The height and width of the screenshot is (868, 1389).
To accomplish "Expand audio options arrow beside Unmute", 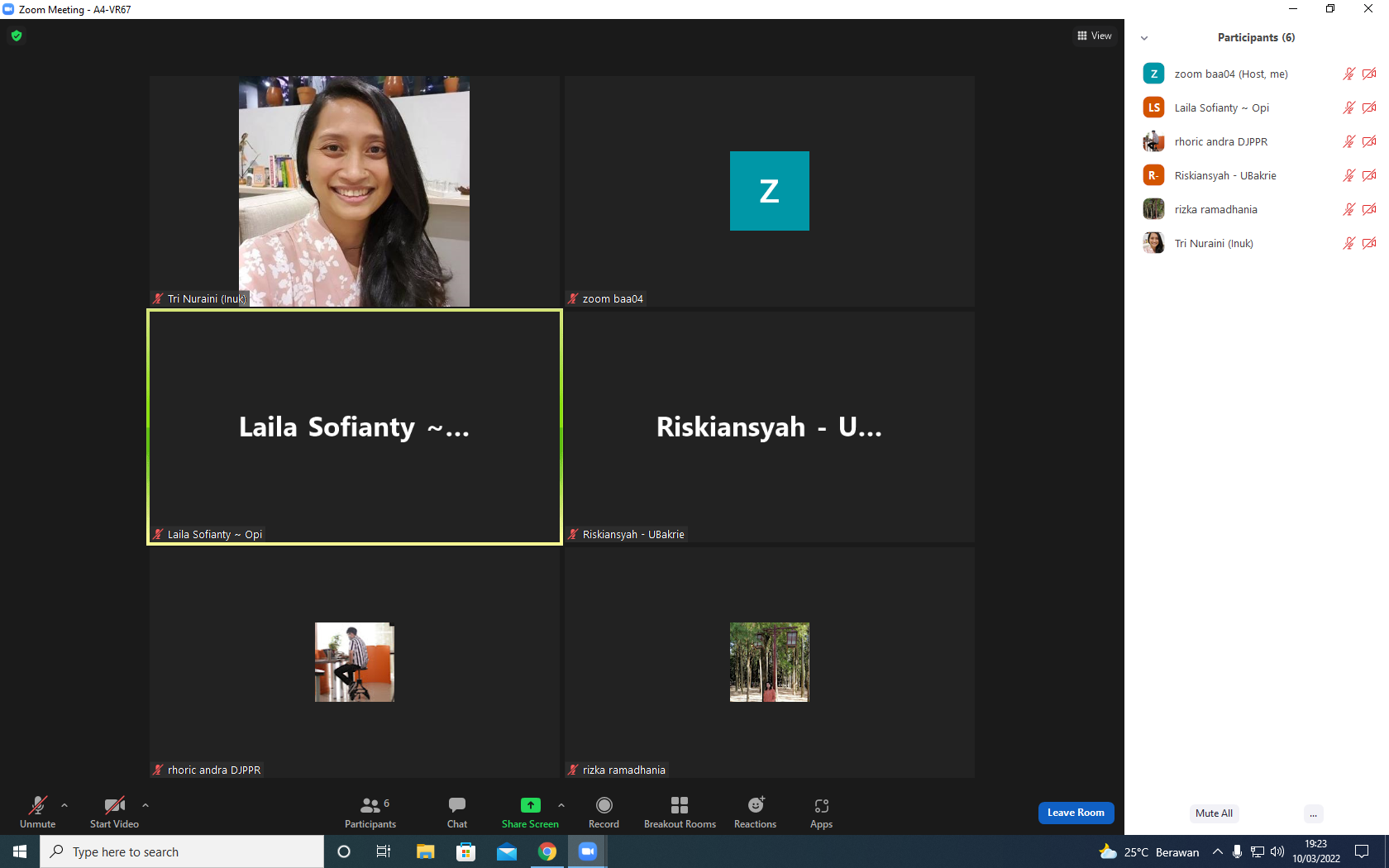I will 64,805.
